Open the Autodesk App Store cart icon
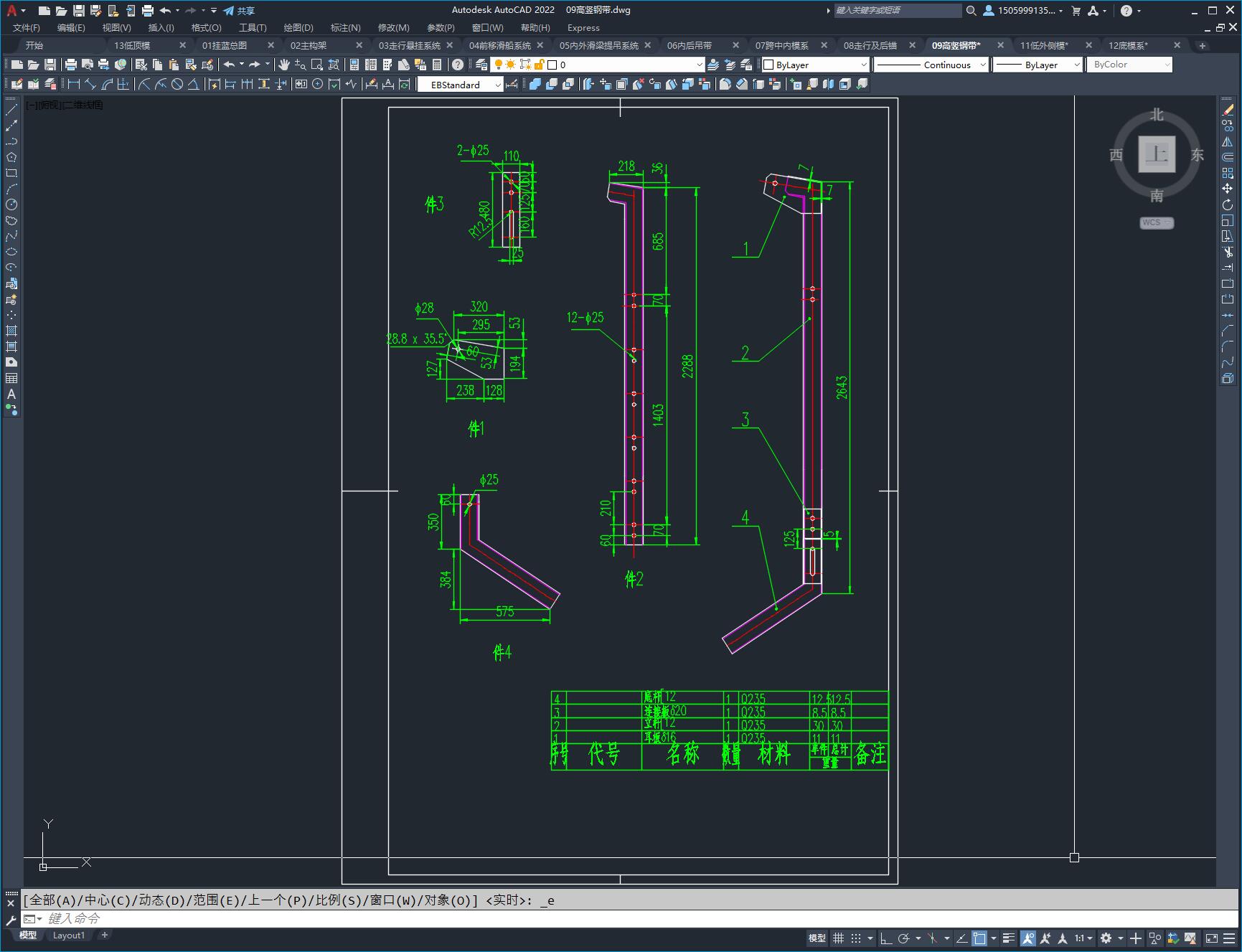The height and width of the screenshot is (952, 1242). [x=1076, y=11]
